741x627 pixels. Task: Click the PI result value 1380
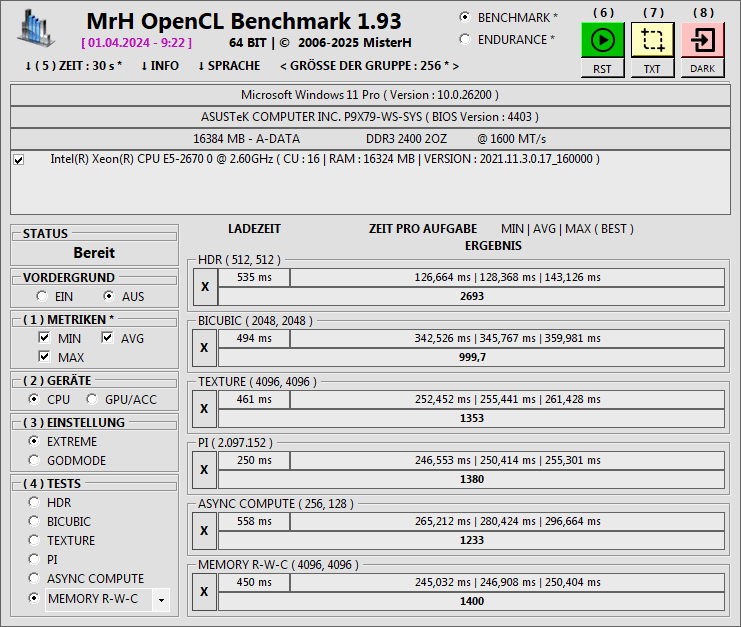472,479
